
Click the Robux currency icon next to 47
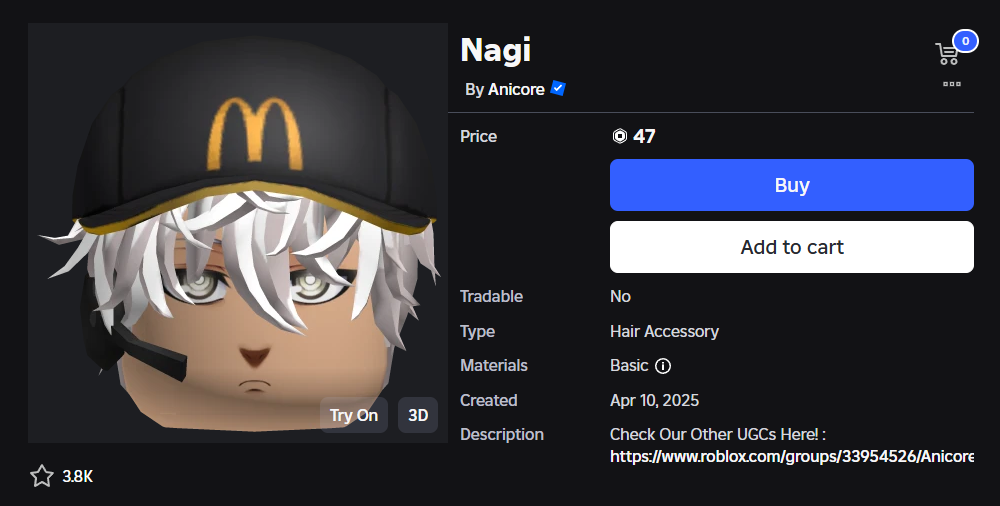(x=620, y=136)
